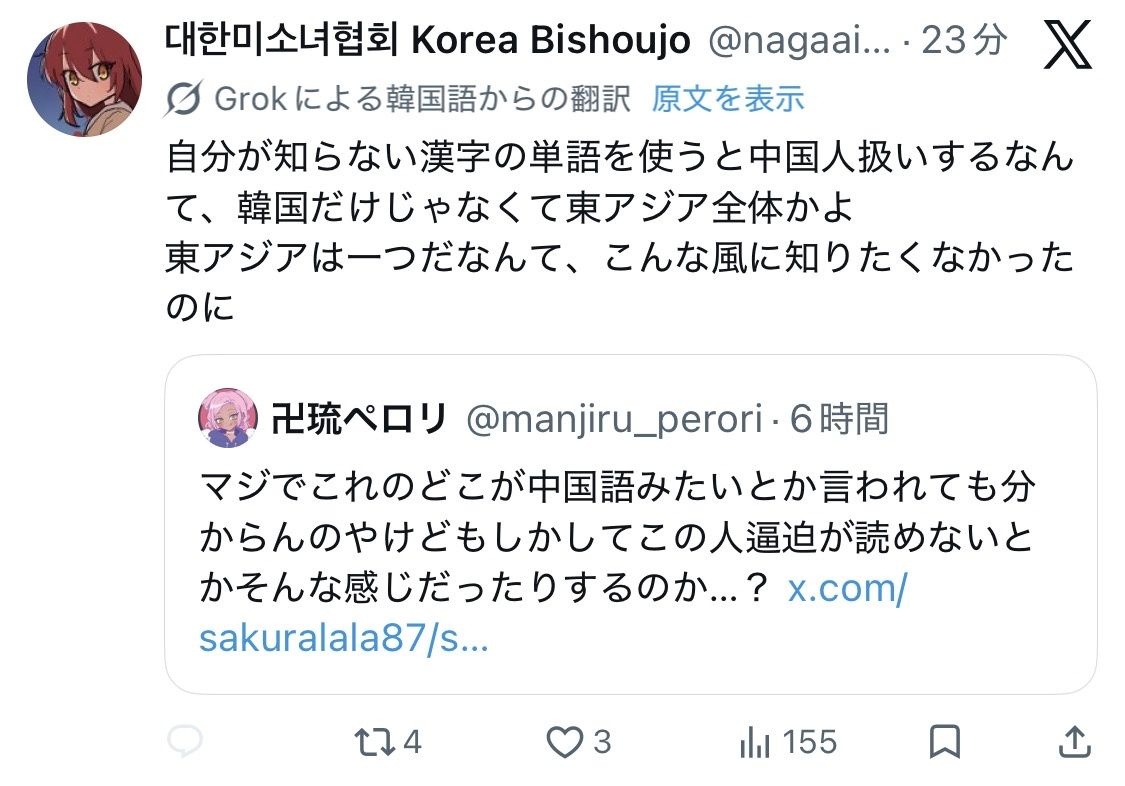
Task: Open 卍琉ペロリ avatar in quoted tweet
Action: (229, 418)
